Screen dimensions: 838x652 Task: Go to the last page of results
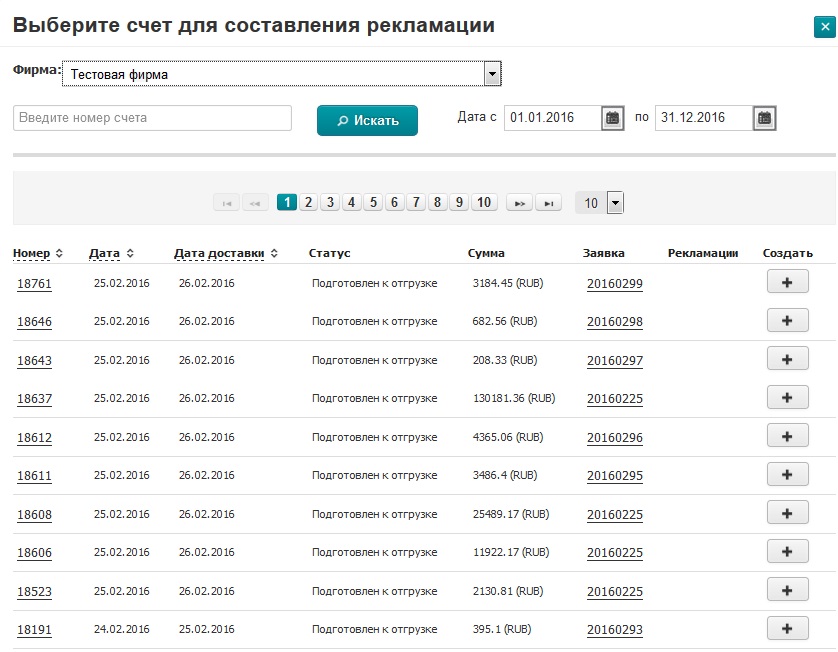point(548,203)
